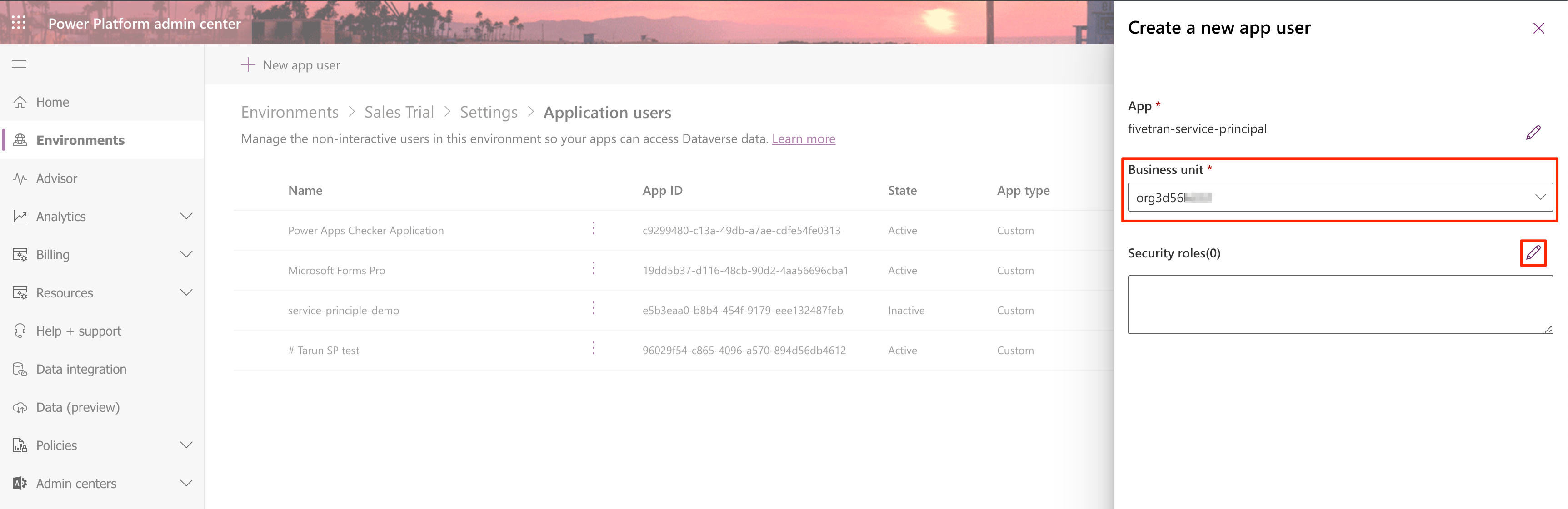This screenshot has width=1568, height=509.
Task: Follow the Learn more link
Action: 804,138
